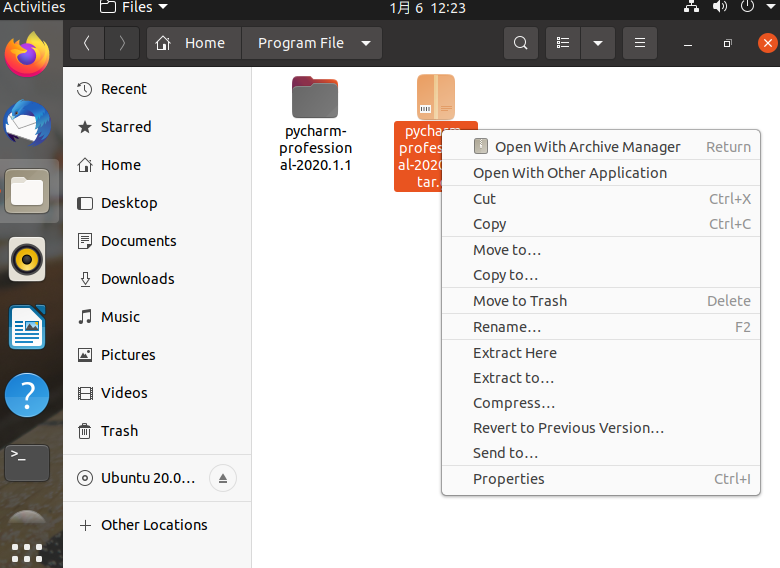The height and width of the screenshot is (568, 780).
Task: Choose Open With Other Application
Action: [601, 173]
